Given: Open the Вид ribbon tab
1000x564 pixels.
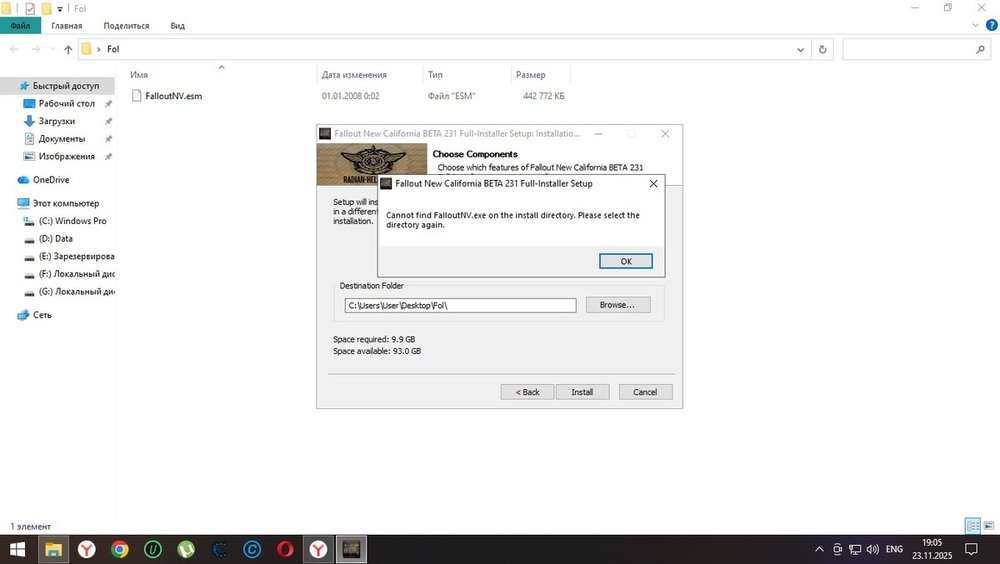Looking at the screenshot, I should (x=177, y=26).
